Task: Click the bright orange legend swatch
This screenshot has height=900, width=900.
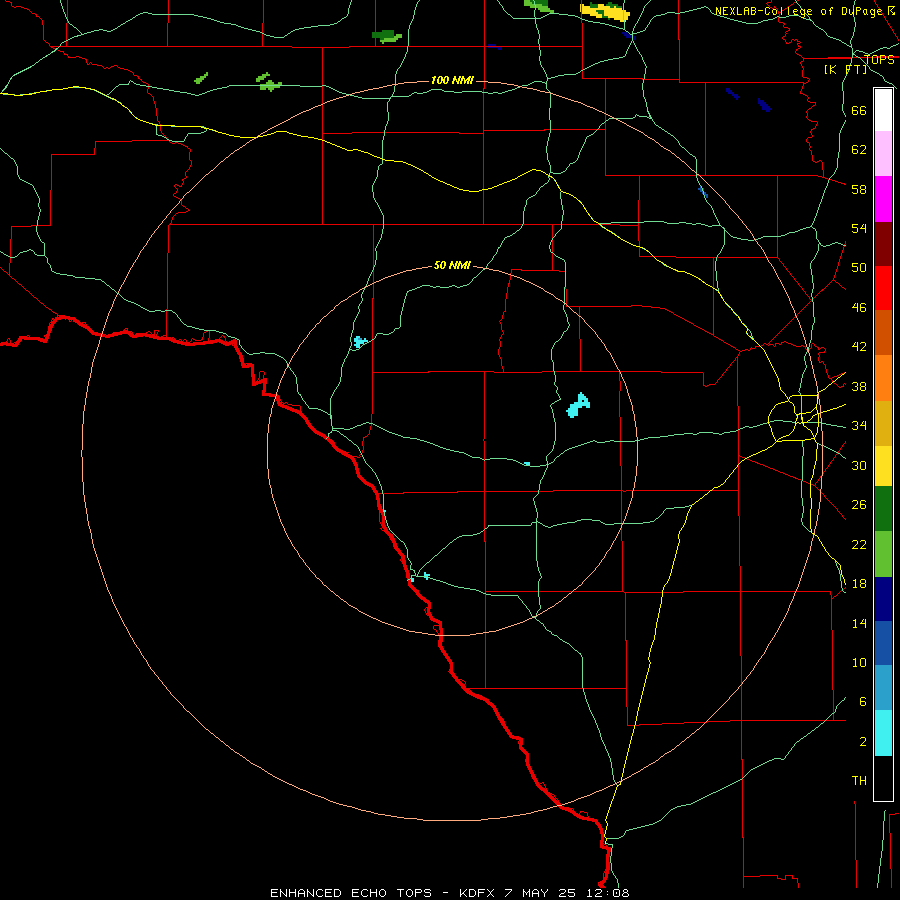Action: tap(883, 378)
